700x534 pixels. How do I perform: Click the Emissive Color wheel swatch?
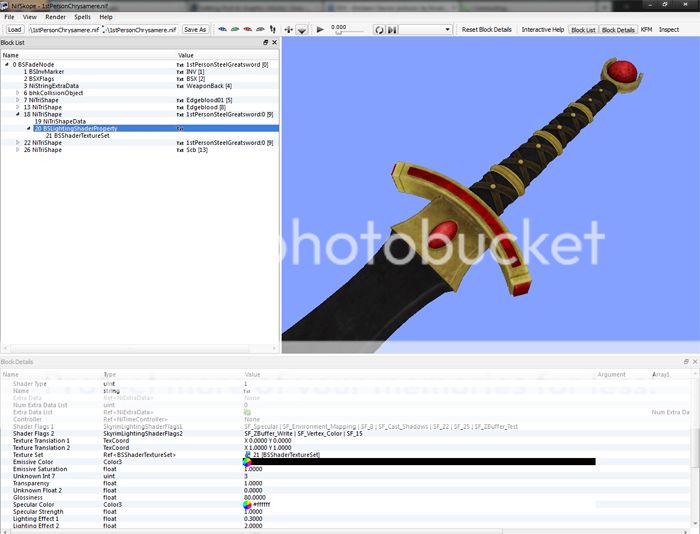[247, 462]
